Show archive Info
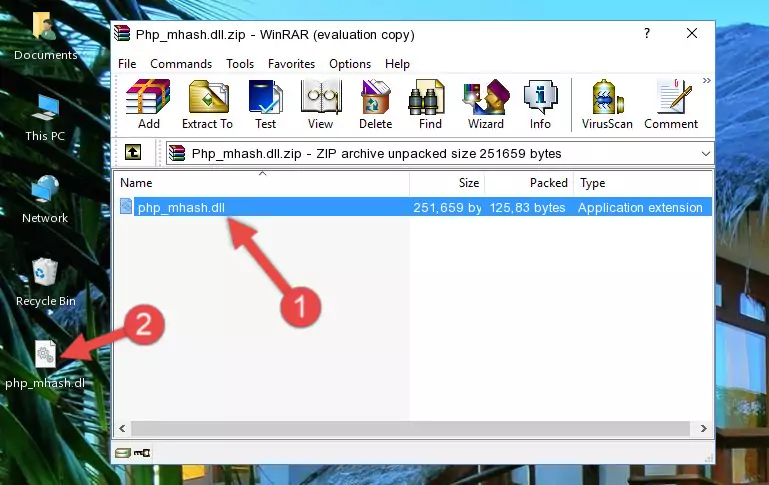Viewport: 769px width, 485px height. [540, 104]
